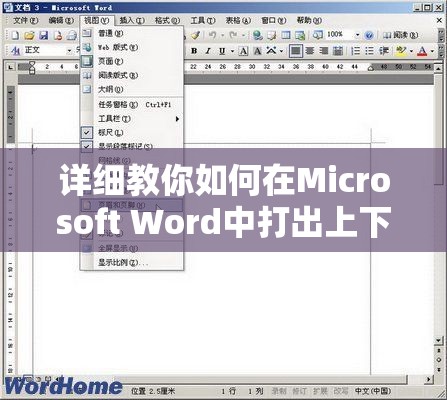Click the Select Browse Object round button
The image size is (447, 400).
coord(439,360)
